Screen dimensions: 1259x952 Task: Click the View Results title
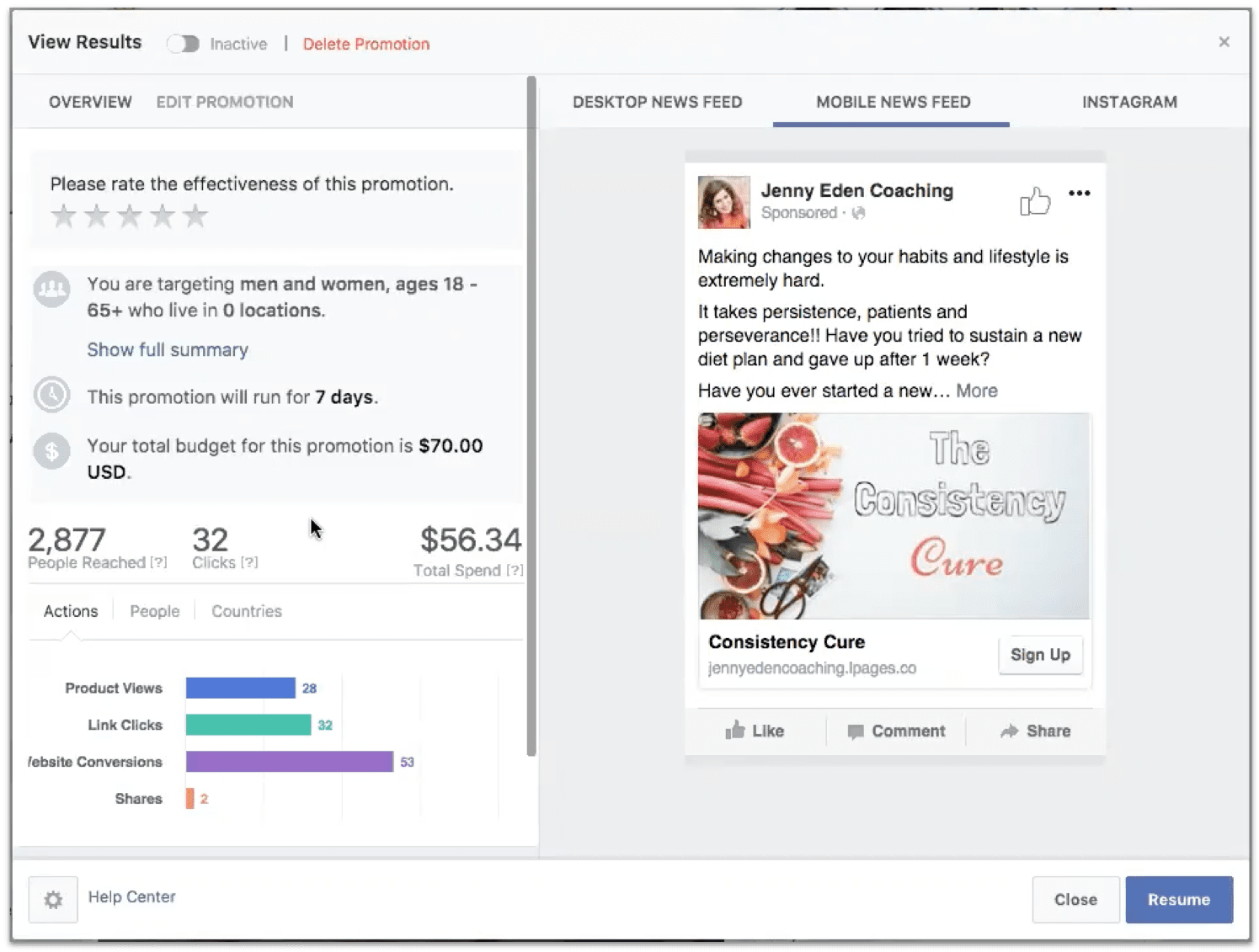coord(85,42)
